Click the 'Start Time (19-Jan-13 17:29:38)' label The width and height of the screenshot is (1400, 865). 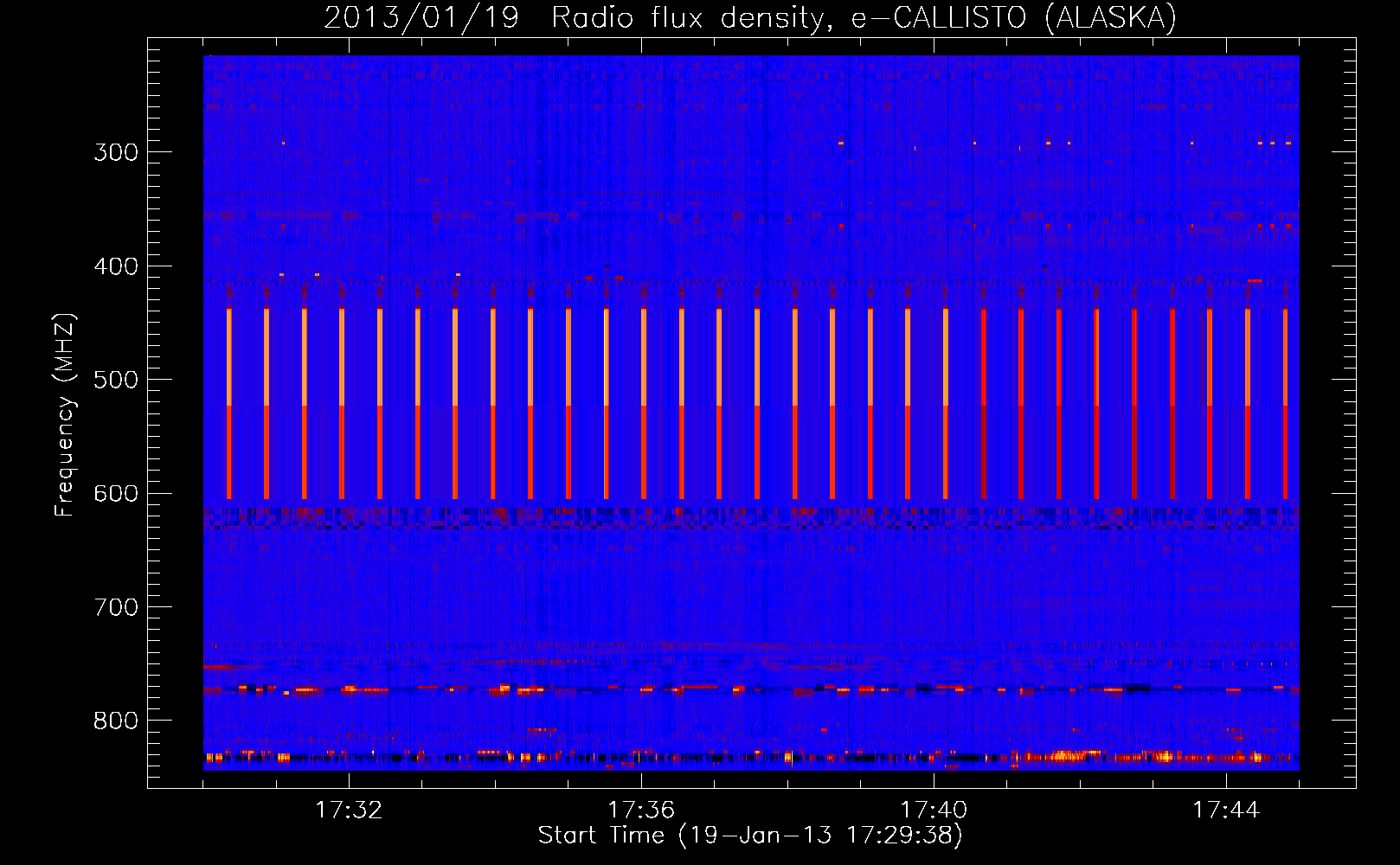[x=750, y=836]
